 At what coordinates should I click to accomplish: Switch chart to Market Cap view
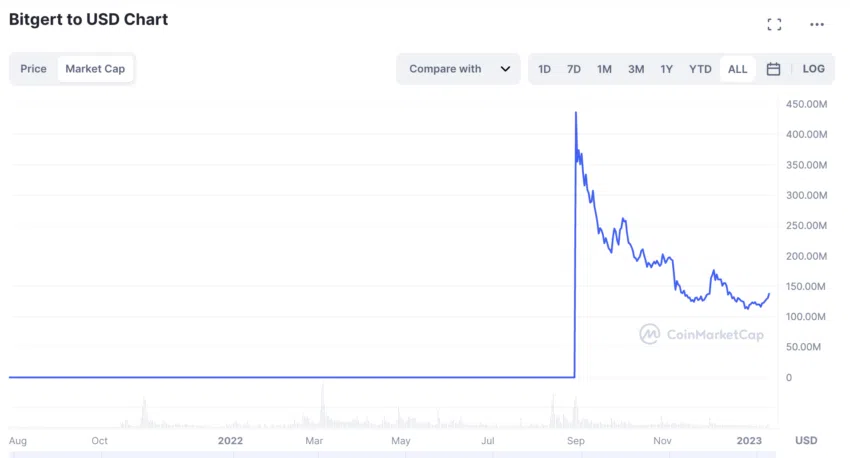click(x=95, y=69)
